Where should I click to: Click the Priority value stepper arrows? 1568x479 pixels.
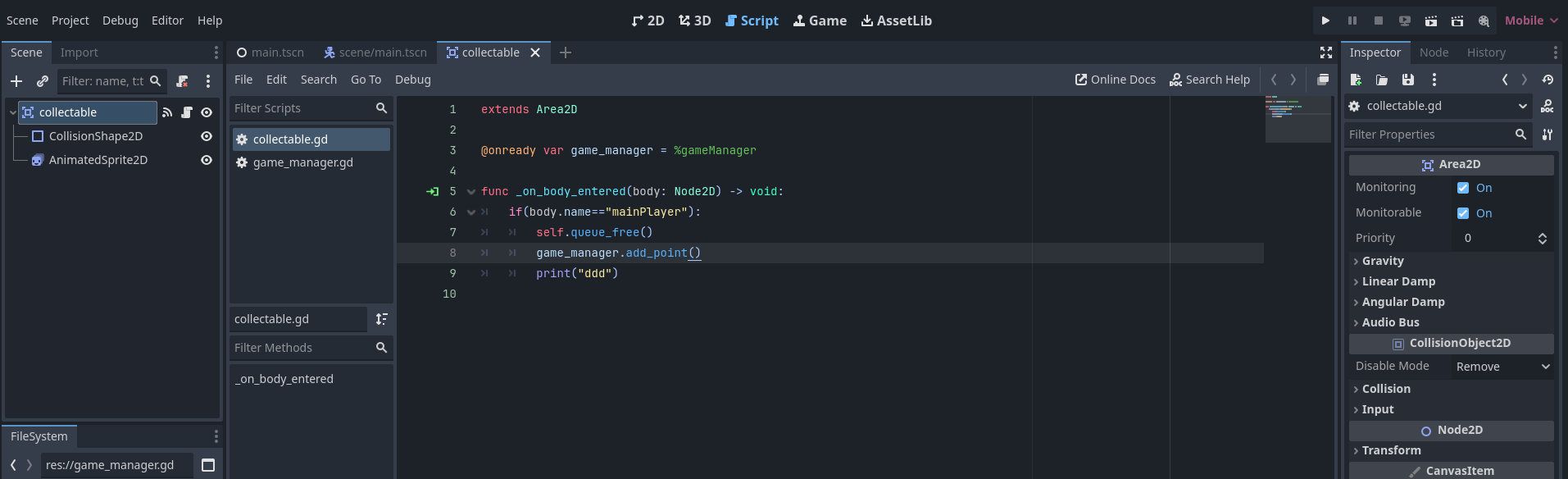click(1542, 238)
